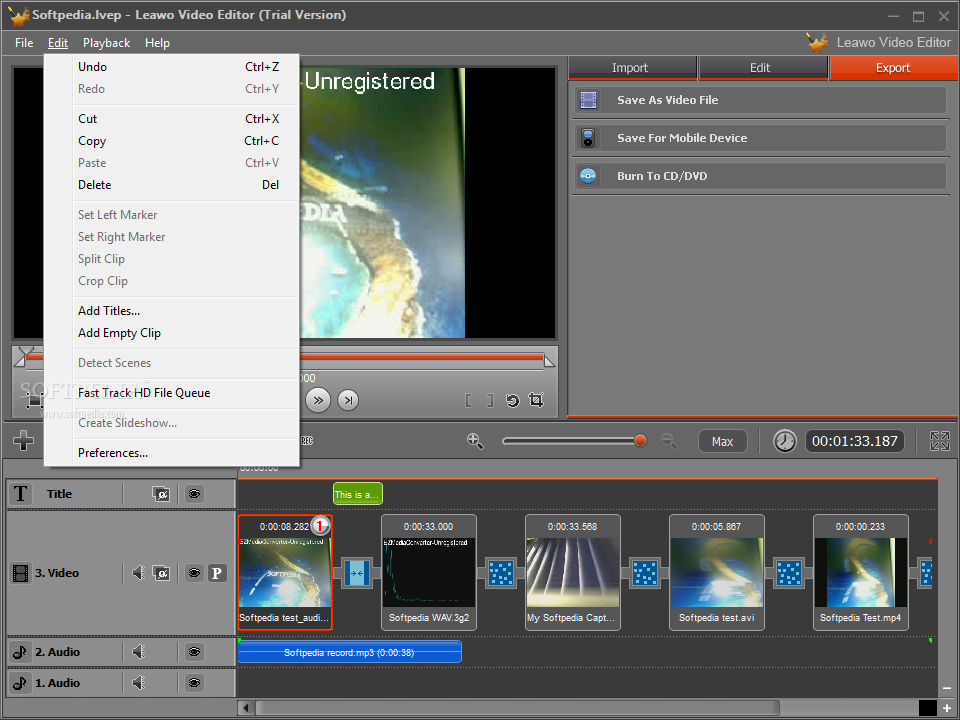
Task: Mute the 3. Video track speaker
Action: coord(138,573)
